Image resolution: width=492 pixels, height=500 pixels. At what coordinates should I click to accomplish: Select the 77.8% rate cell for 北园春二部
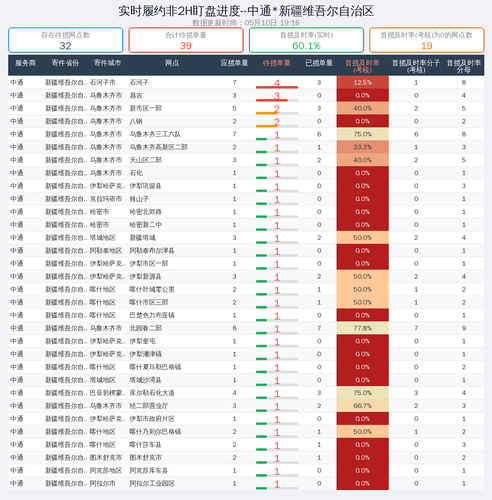tap(362, 328)
